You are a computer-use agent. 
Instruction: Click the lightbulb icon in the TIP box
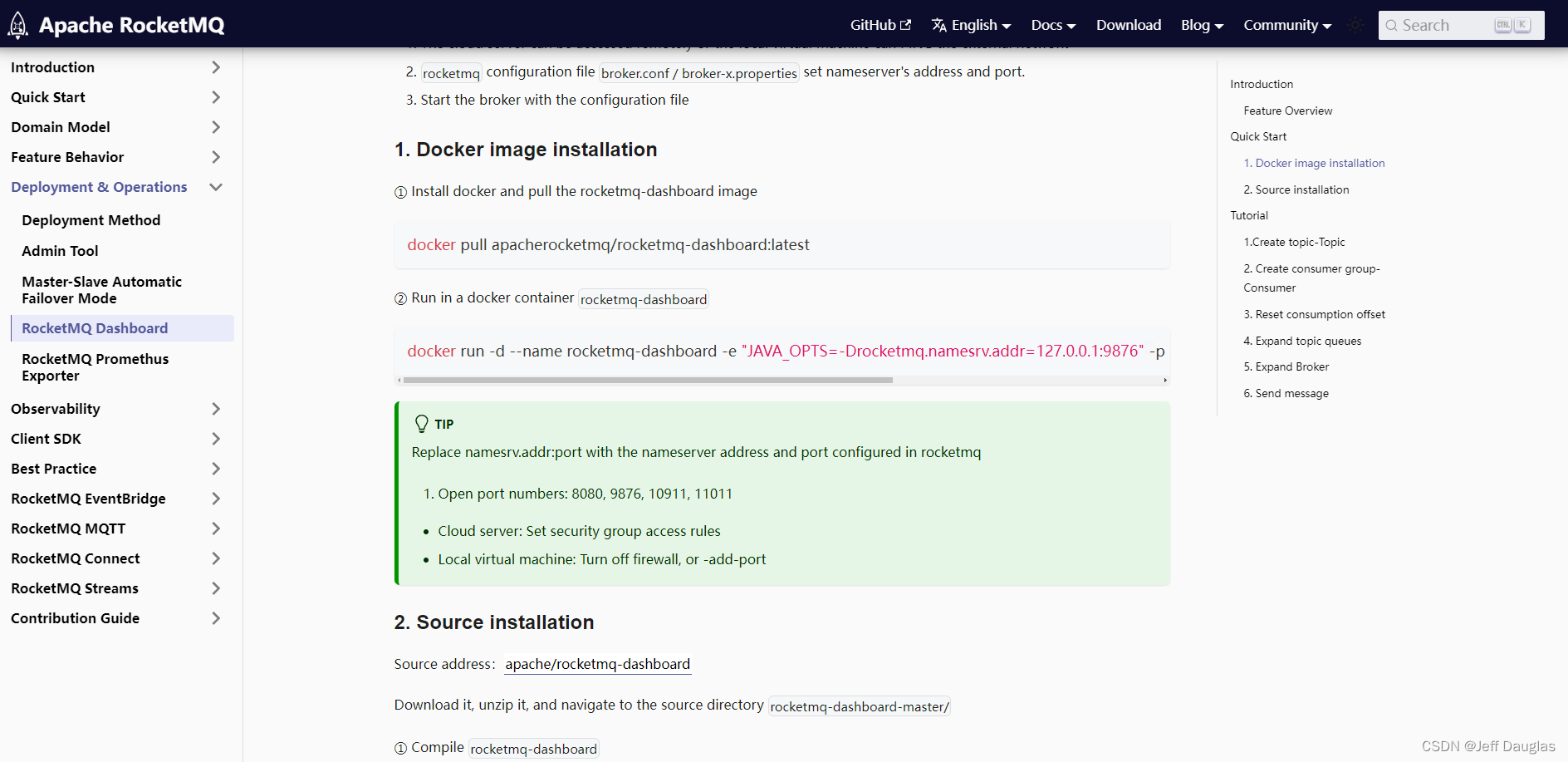pyautogui.click(x=421, y=423)
